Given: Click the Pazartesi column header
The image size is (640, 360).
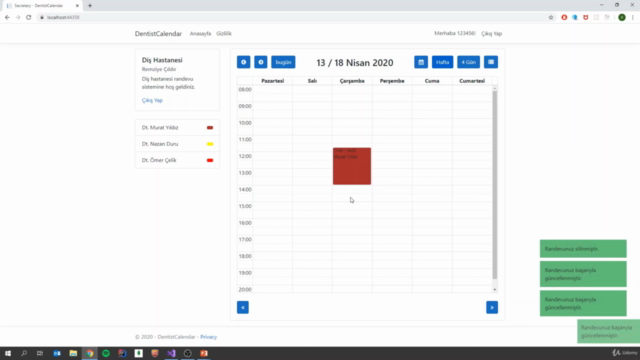Looking at the screenshot, I should pyautogui.click(x=272, y=81).
